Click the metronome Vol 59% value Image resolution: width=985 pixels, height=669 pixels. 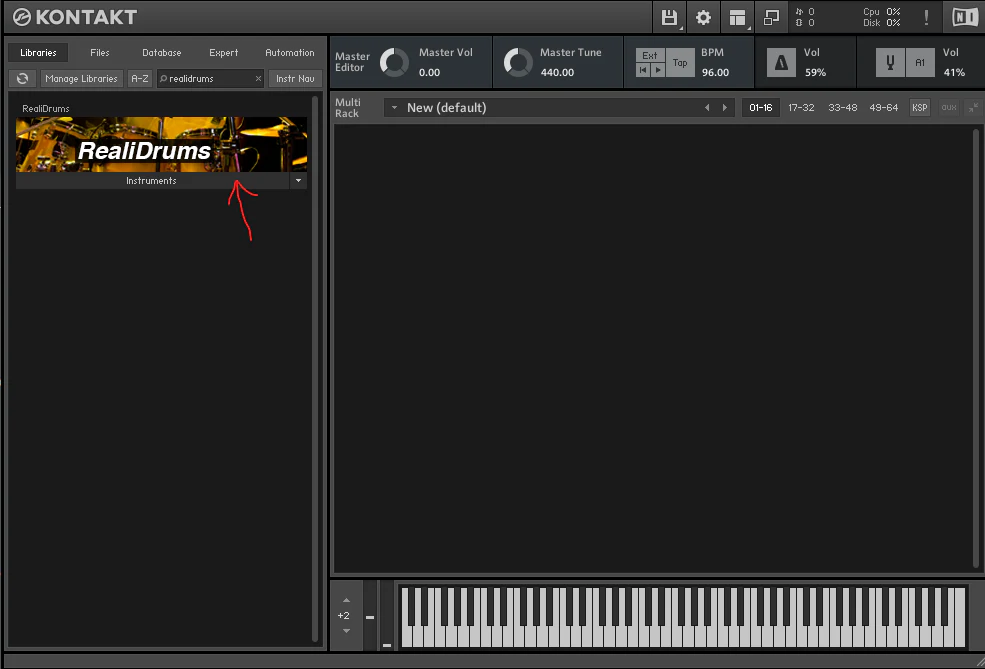point(815,72)
